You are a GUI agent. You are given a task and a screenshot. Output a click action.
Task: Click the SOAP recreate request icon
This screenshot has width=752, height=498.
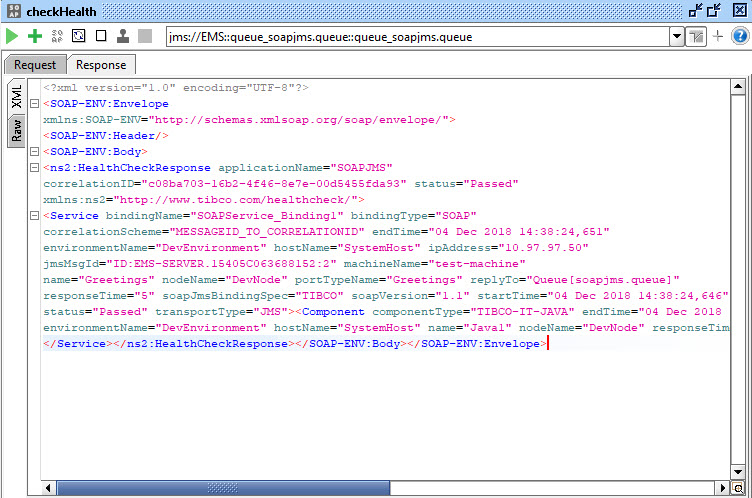57,36
